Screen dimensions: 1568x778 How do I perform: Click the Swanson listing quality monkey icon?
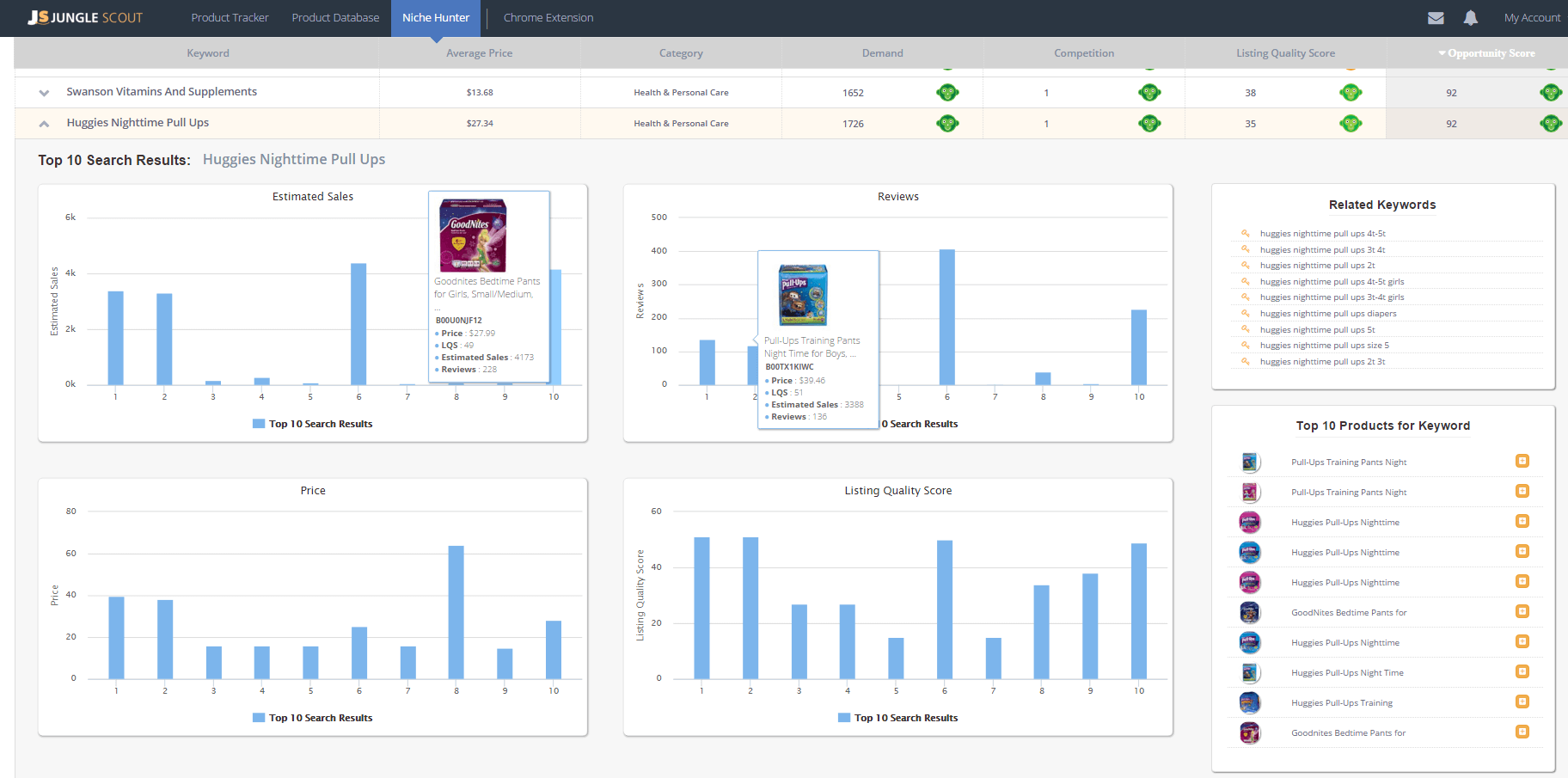[x=1351, y=93]
